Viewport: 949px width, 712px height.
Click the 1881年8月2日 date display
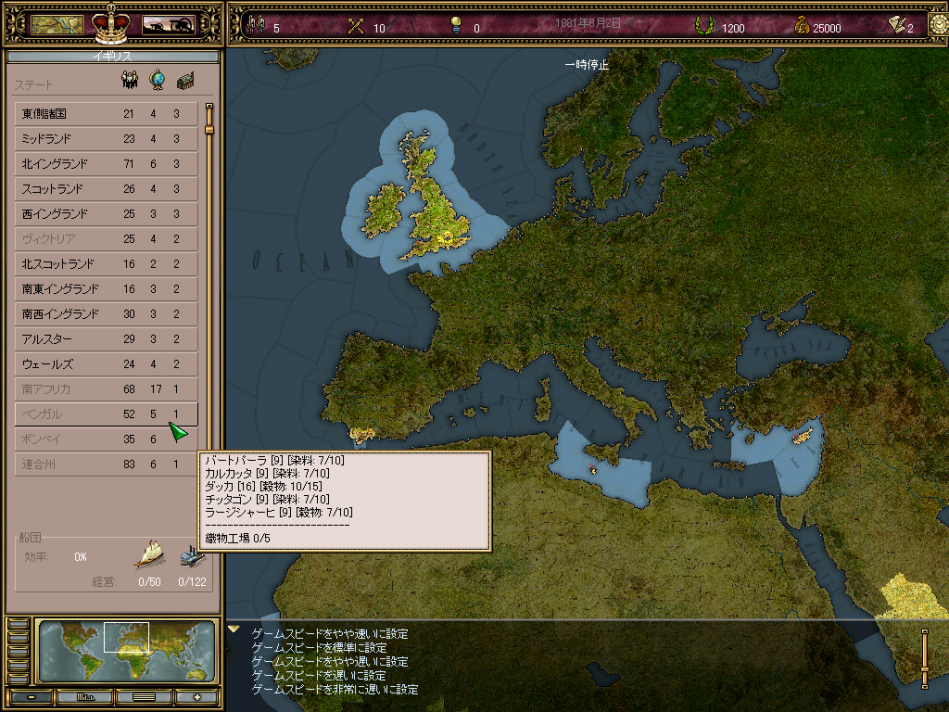(588, 23)
